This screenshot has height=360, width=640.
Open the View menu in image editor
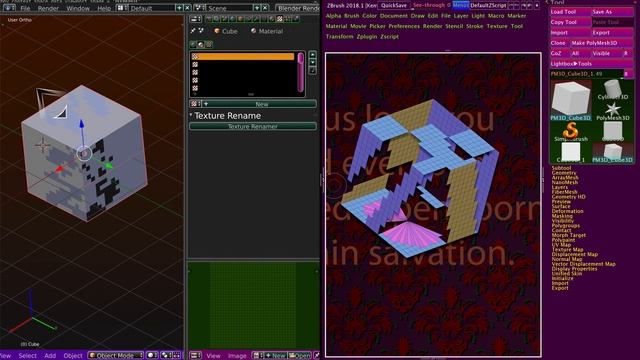coord(213,356)
